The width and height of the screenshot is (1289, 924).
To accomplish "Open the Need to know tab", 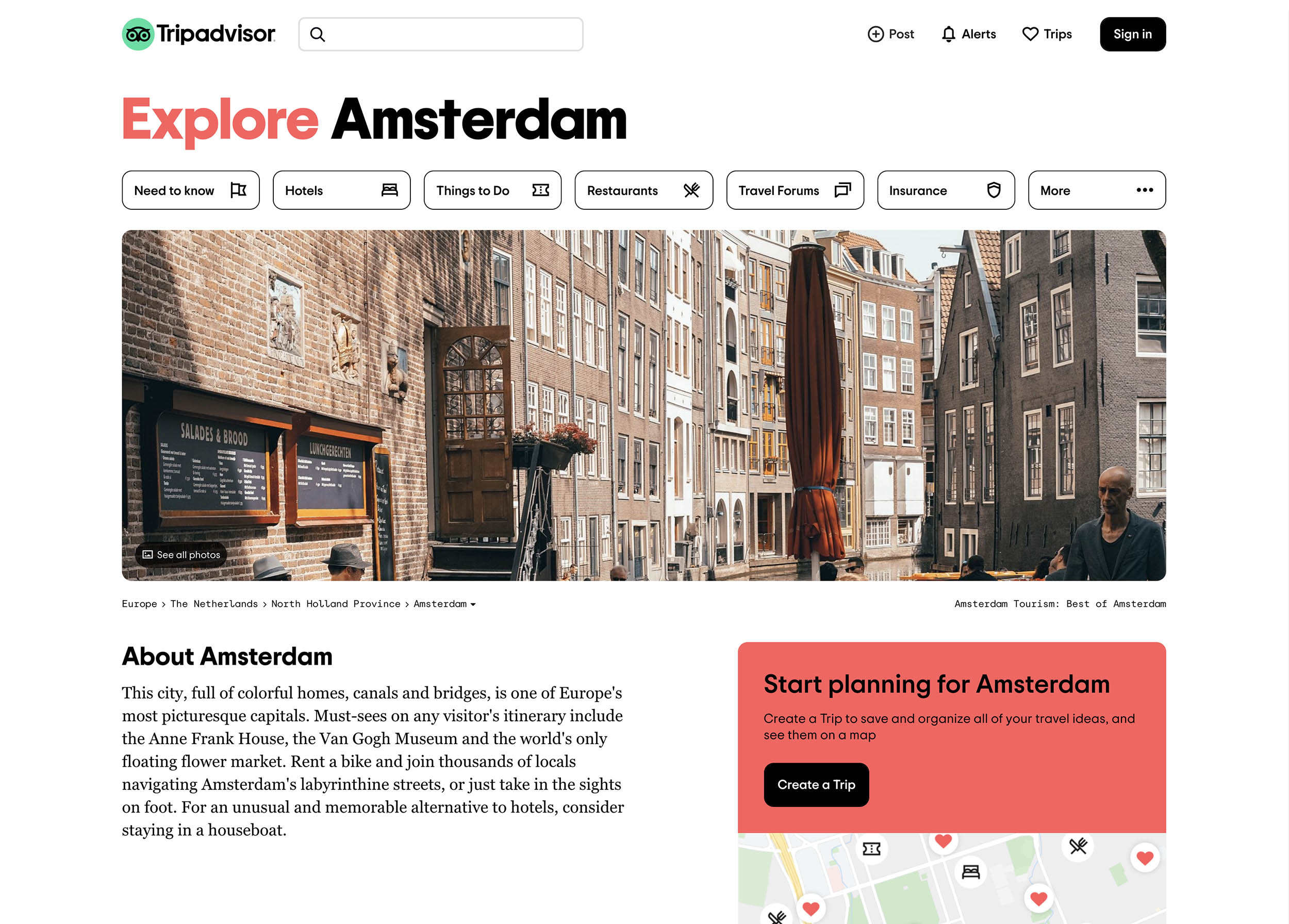I will point(190,190).
